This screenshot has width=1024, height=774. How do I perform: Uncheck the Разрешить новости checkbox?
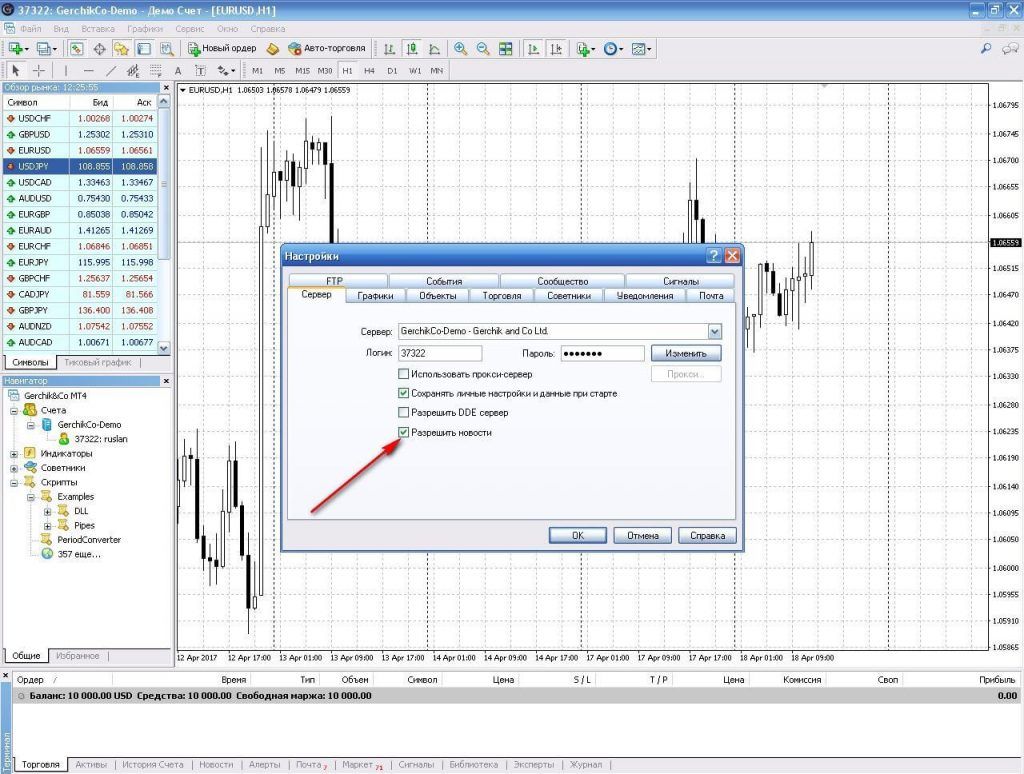(404, 432)
